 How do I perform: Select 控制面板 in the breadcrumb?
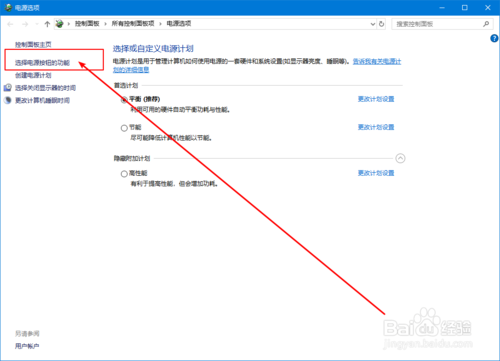pyautogui.click(x=87, y=24)
